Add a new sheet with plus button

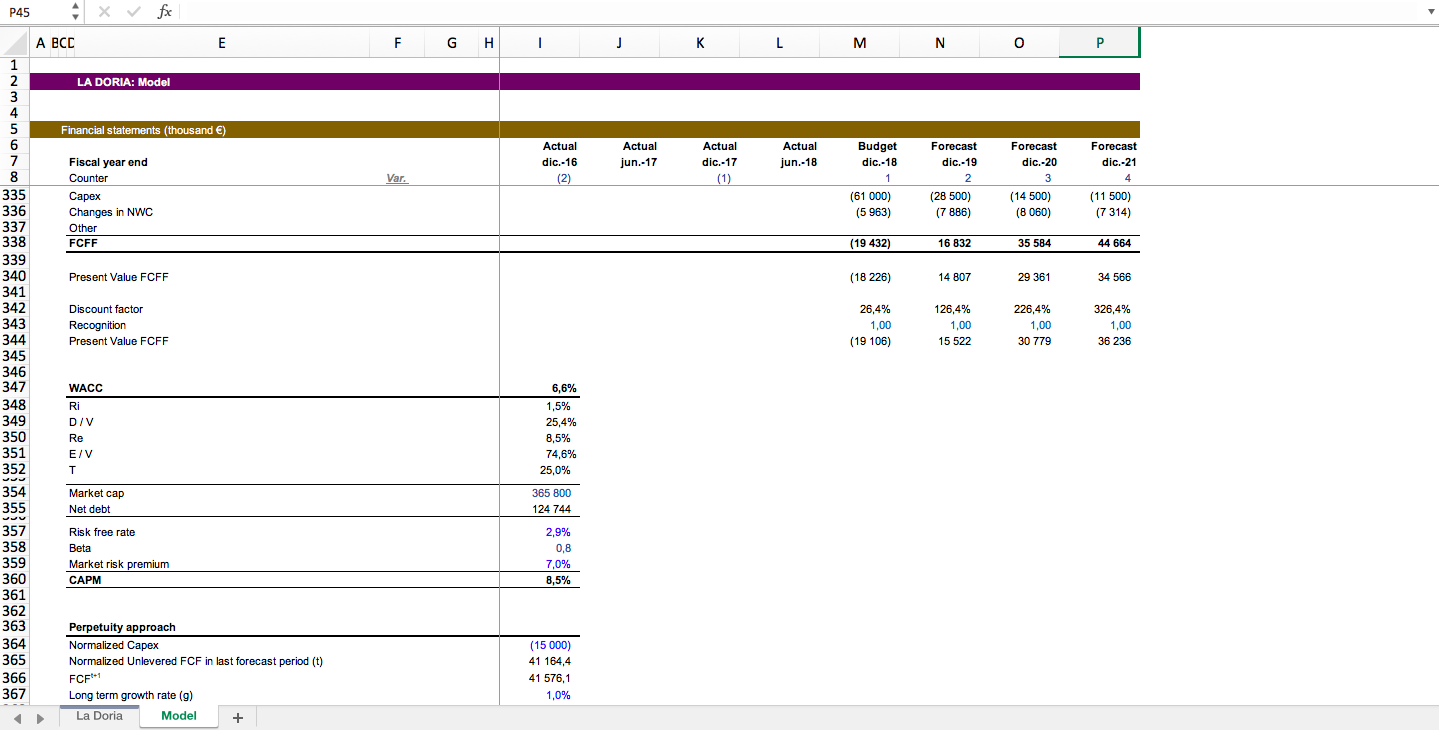pyautogui.click(x=237, y=717)
